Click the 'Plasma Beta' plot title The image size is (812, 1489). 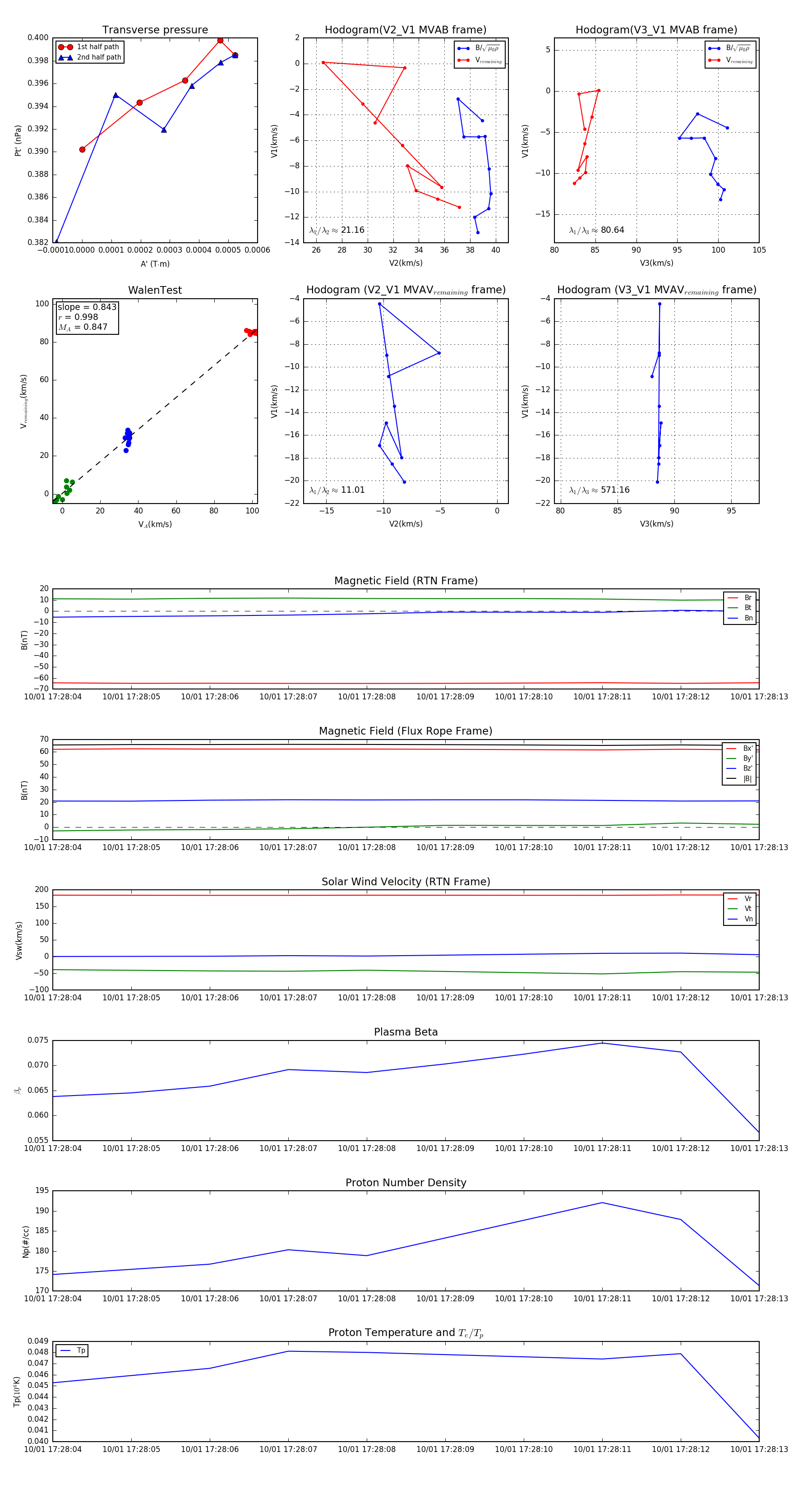click(x=406, y=1032)
